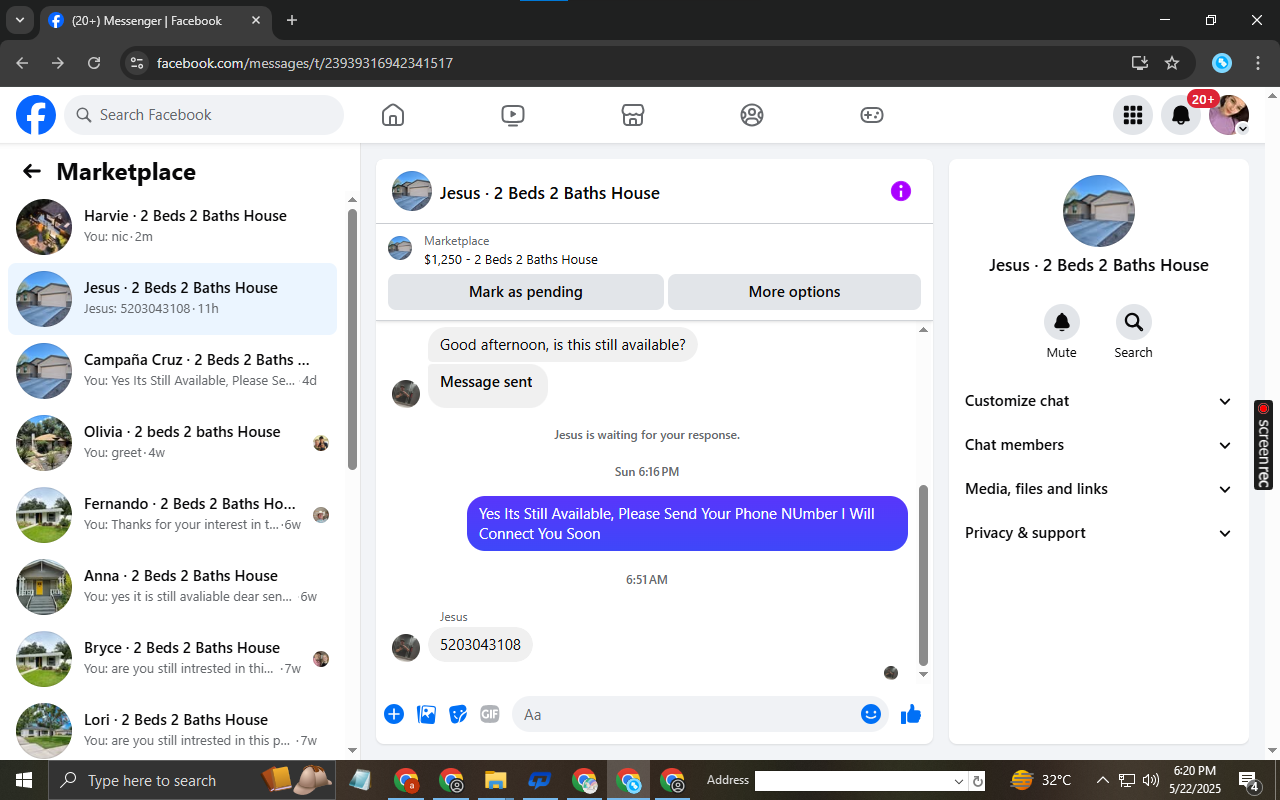The height and width of the screenshot is (800, 1280).
Task: Click Jesus's avatar beside 5203043108 message
Action: (x=406, y=647)
